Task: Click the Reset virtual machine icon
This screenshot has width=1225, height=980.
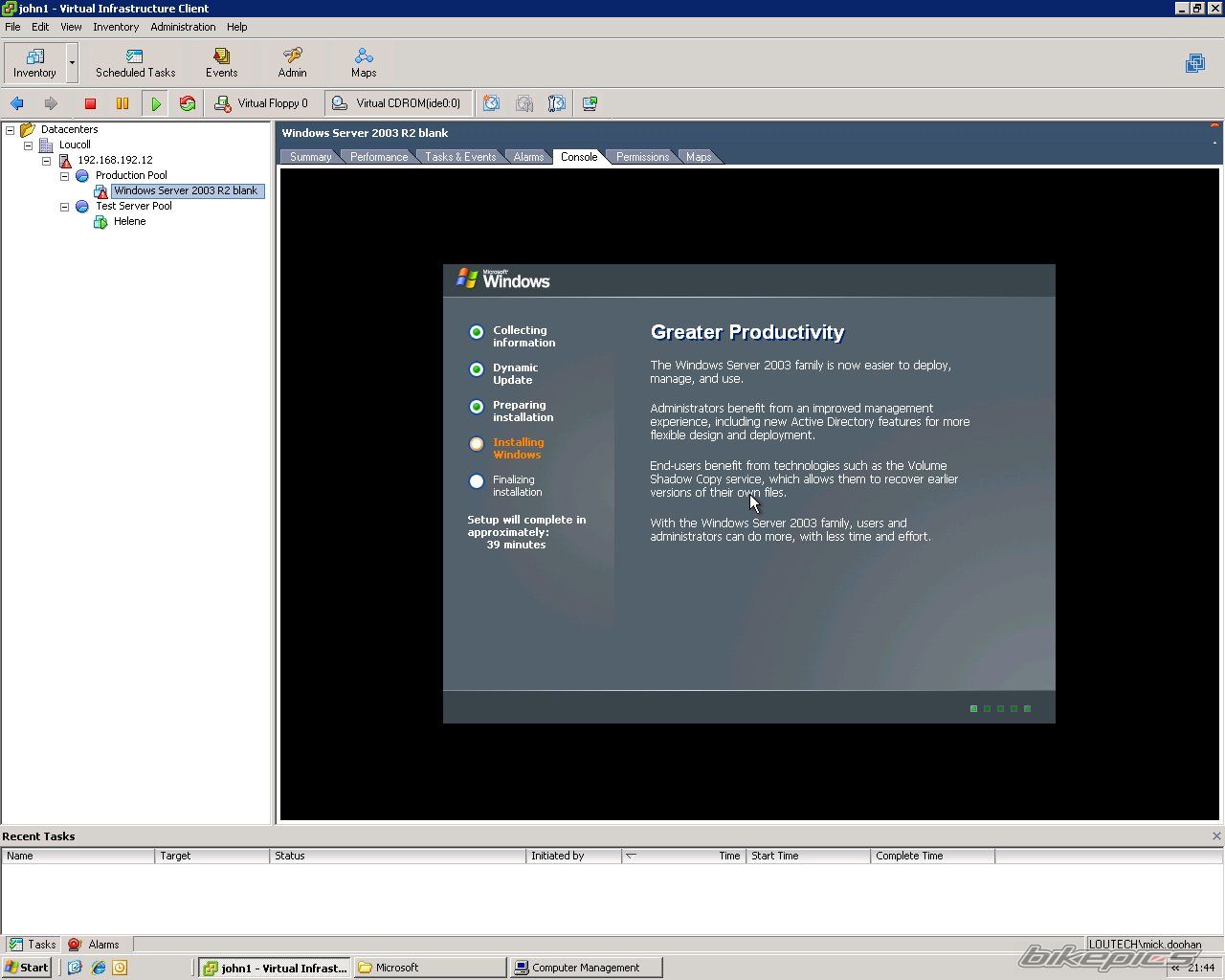Action: point(188,103)
